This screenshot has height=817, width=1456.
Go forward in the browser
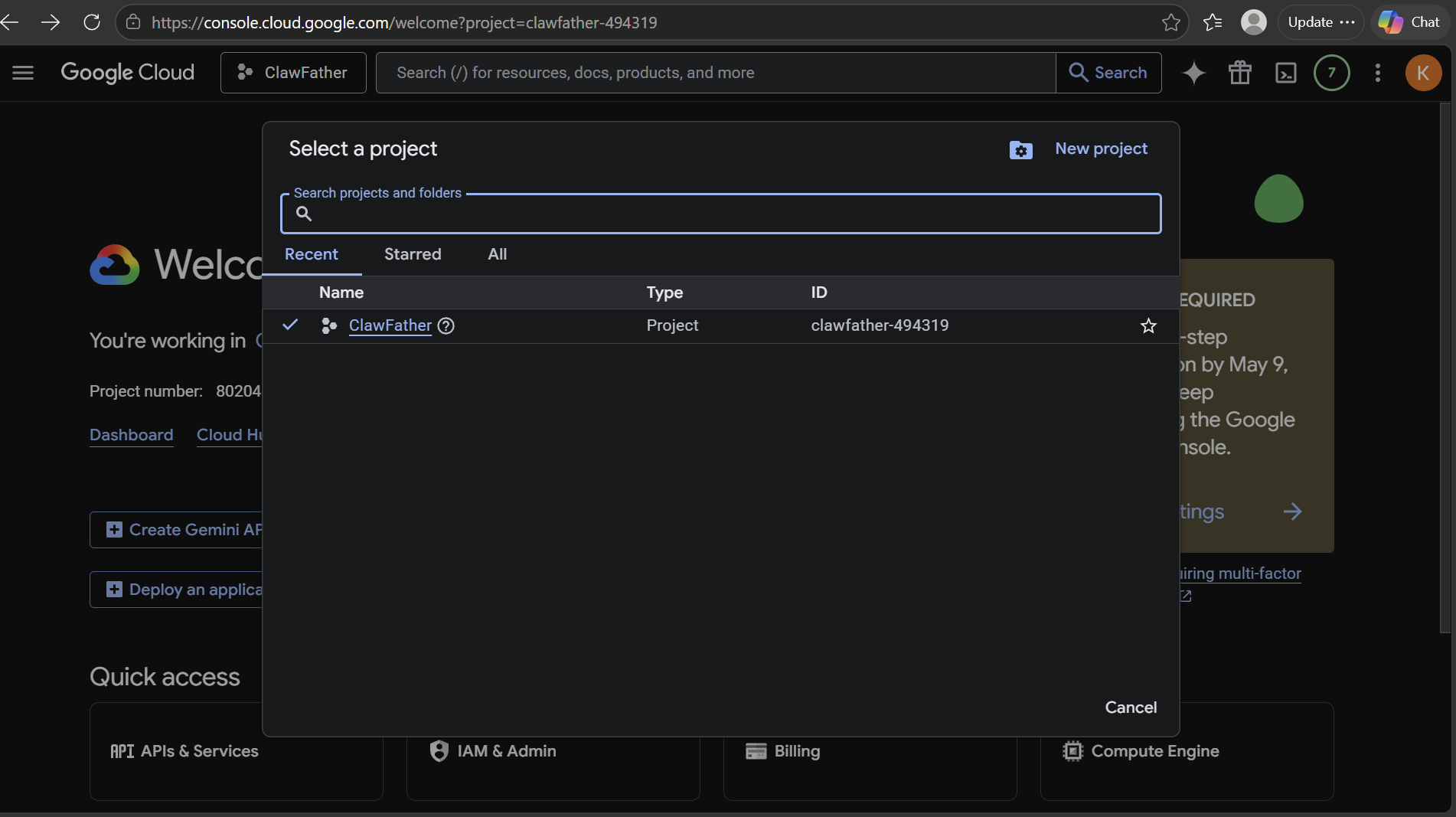point(51,22)
